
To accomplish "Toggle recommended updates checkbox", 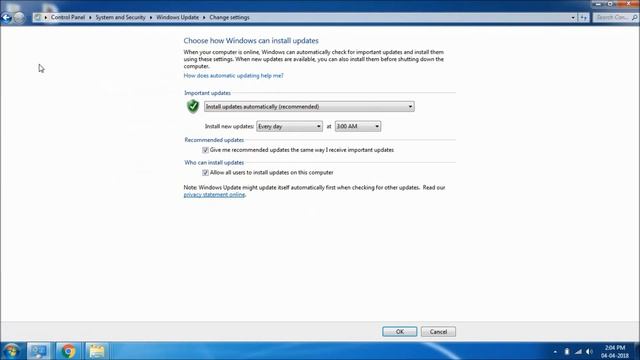I will 205,150.
